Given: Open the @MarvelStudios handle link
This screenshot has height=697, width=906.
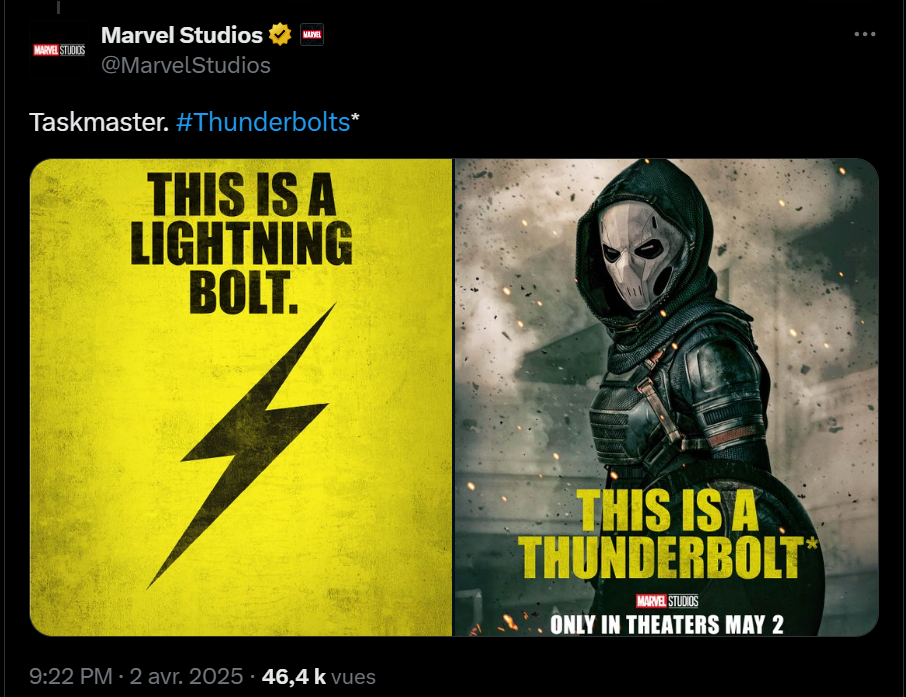Looking at the screenshot, I should [185, 65].
